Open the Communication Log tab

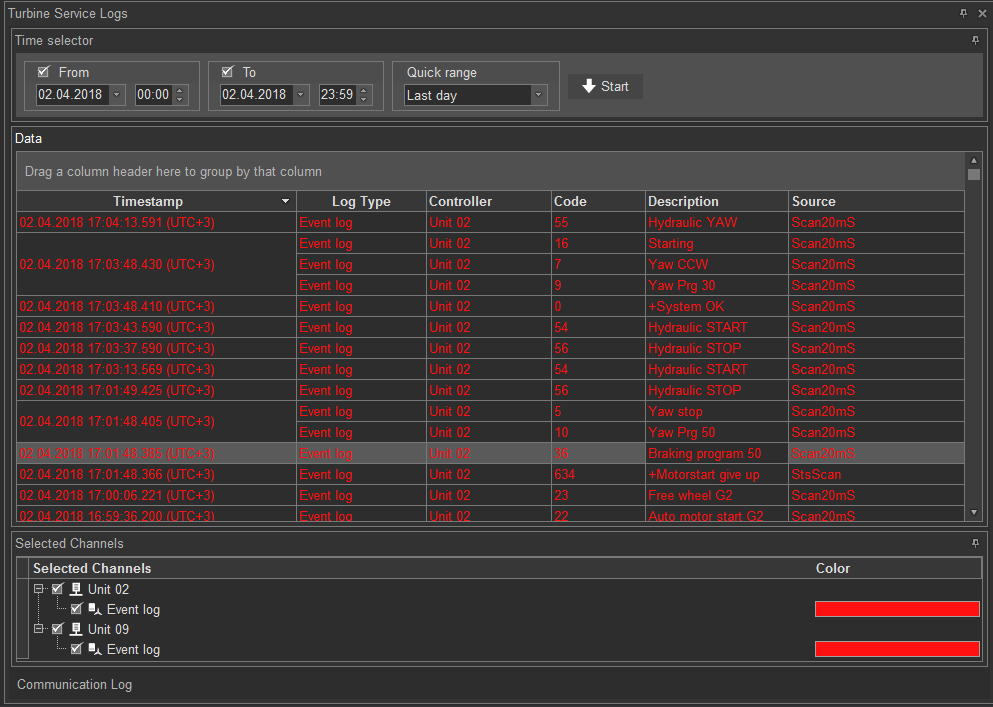tap(75, 685)
